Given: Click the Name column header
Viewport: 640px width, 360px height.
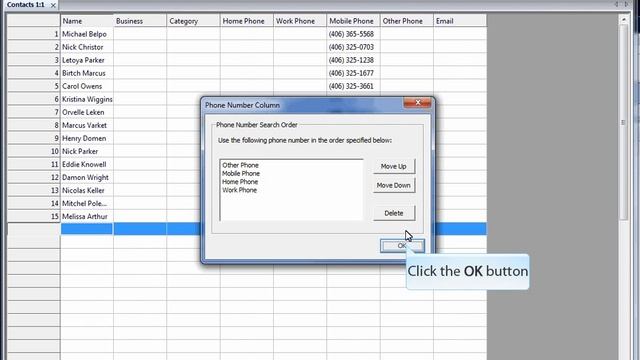Looking at the screenshot, I should [87, 21].
